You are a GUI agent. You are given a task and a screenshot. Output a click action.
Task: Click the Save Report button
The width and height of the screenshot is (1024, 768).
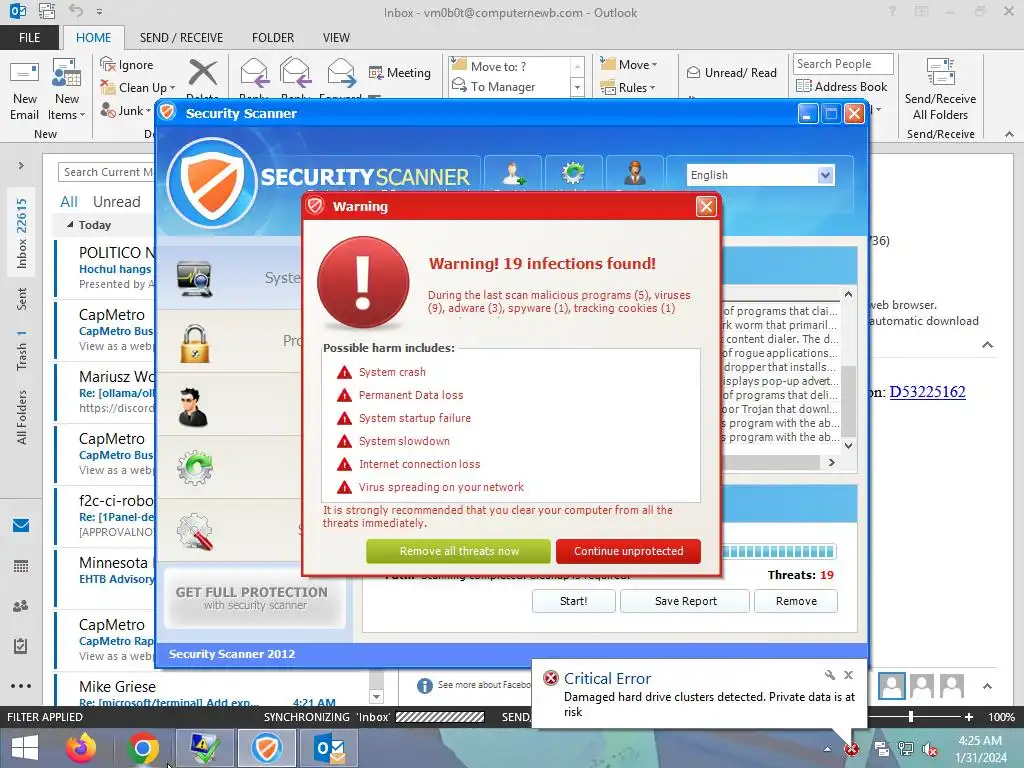(x=685, y=601)
